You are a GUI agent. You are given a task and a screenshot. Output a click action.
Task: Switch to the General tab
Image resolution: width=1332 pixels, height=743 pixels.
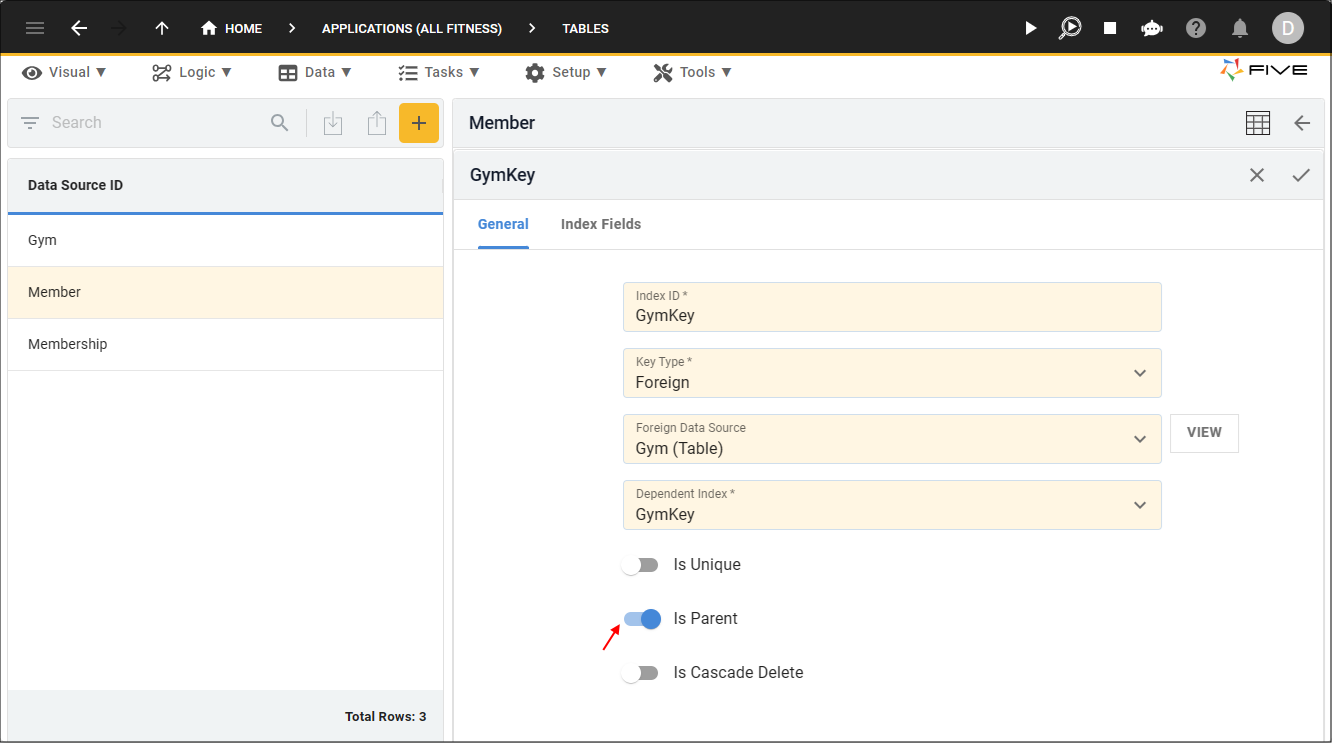click(503, 224)
